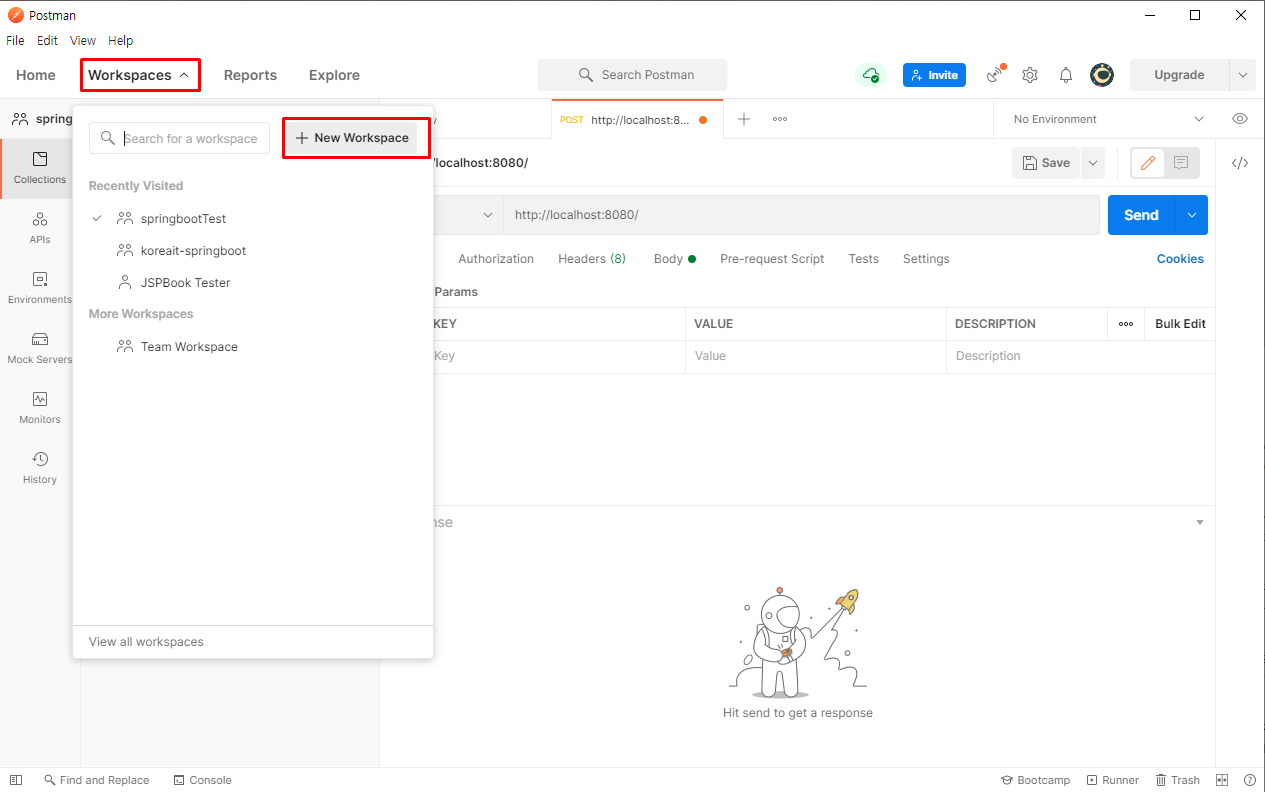This screenshot has width=1265, height=792.
Task: Open the View menu
Action: coord(83,41)
